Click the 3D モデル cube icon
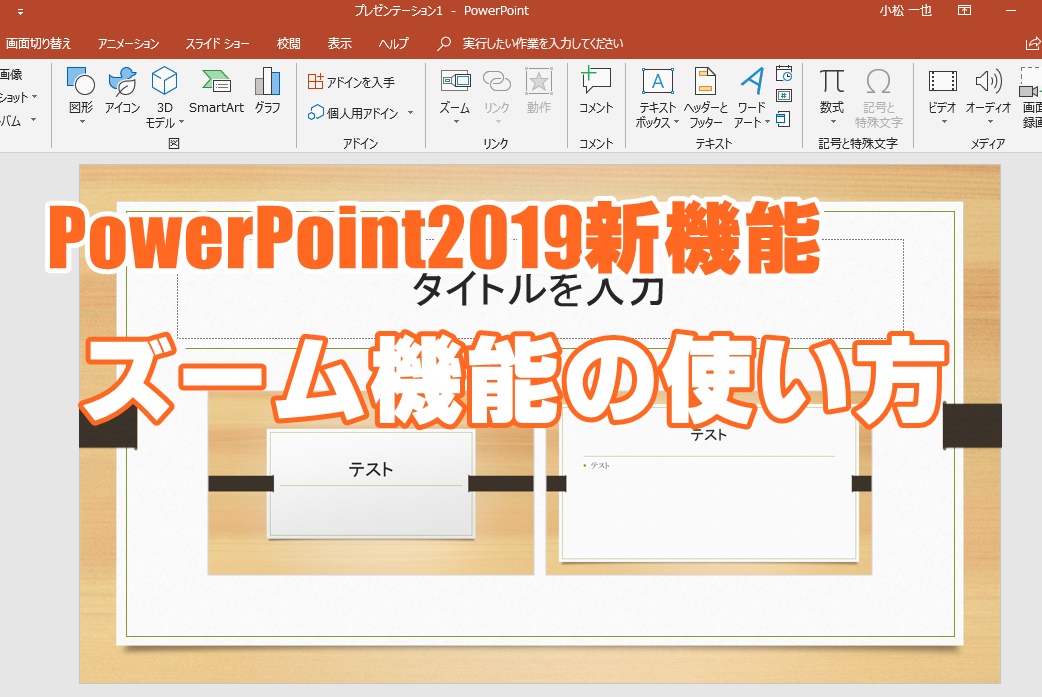This screenshot has height=697, width=1042. pos(164,81)
